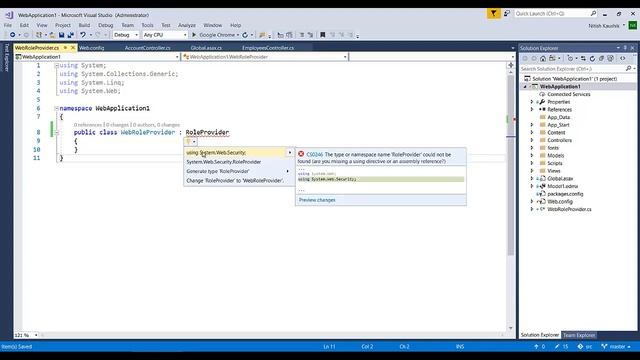Open the Tools menu
The height and width of the screenshot is (360, 640).
click(x=147, y=25)
